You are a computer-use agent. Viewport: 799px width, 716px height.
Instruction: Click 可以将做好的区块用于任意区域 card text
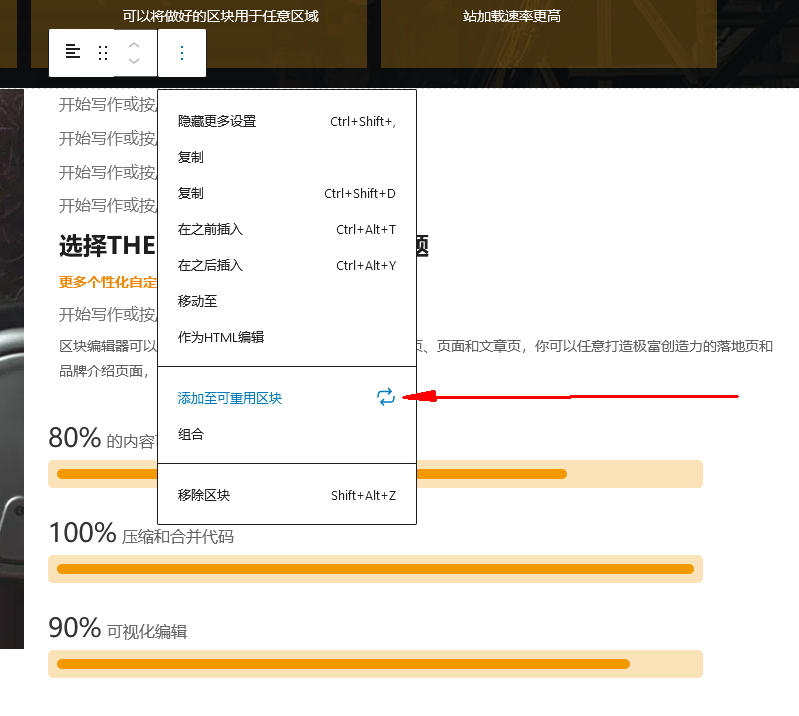(x=220, y=16)
